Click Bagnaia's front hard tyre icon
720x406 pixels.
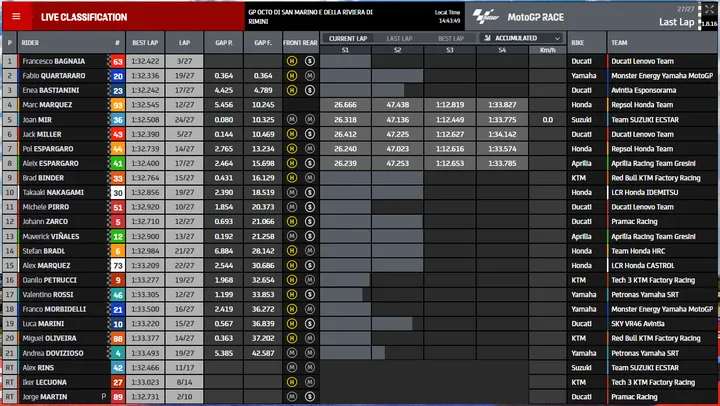(292, 61)
